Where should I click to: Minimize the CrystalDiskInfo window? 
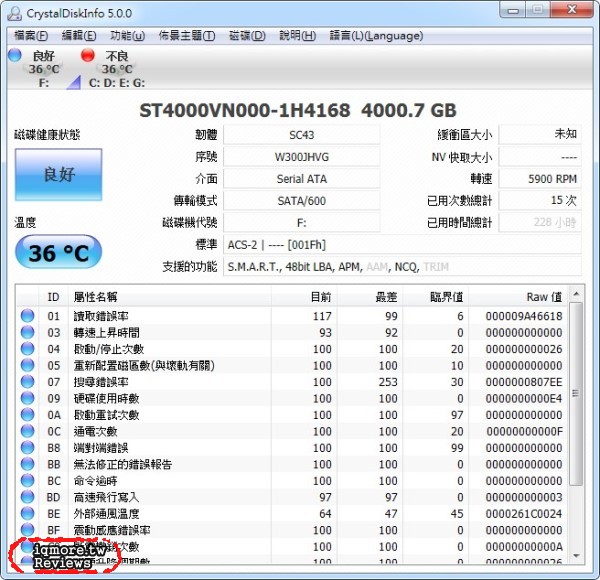[x=513, y=10]
